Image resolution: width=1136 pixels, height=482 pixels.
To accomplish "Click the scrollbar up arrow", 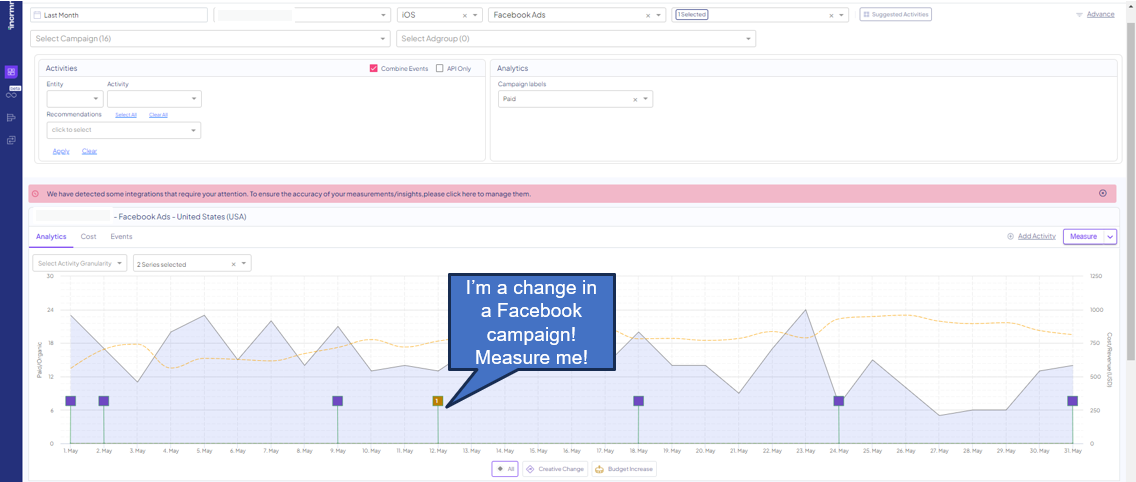I will [1131, 7].
